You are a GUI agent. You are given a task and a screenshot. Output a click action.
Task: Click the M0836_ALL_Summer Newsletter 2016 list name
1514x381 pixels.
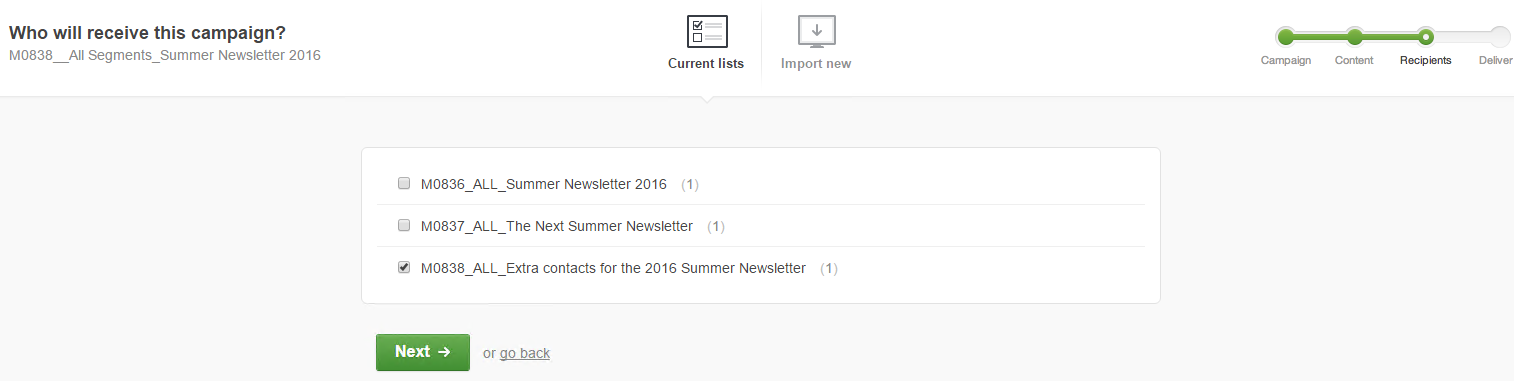click(x=544, y=184)
